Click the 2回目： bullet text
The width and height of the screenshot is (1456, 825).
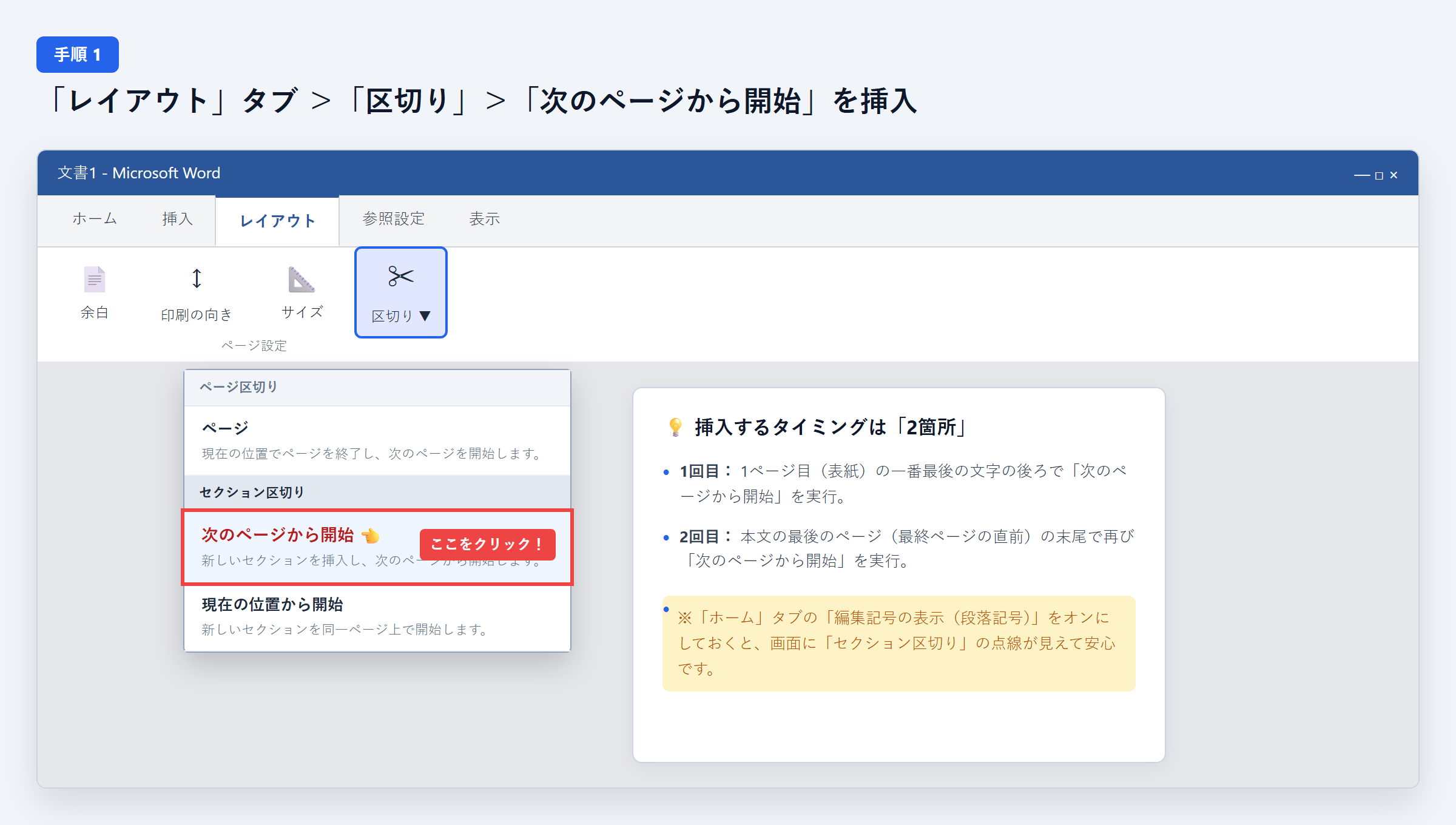(x=906, y=548)
